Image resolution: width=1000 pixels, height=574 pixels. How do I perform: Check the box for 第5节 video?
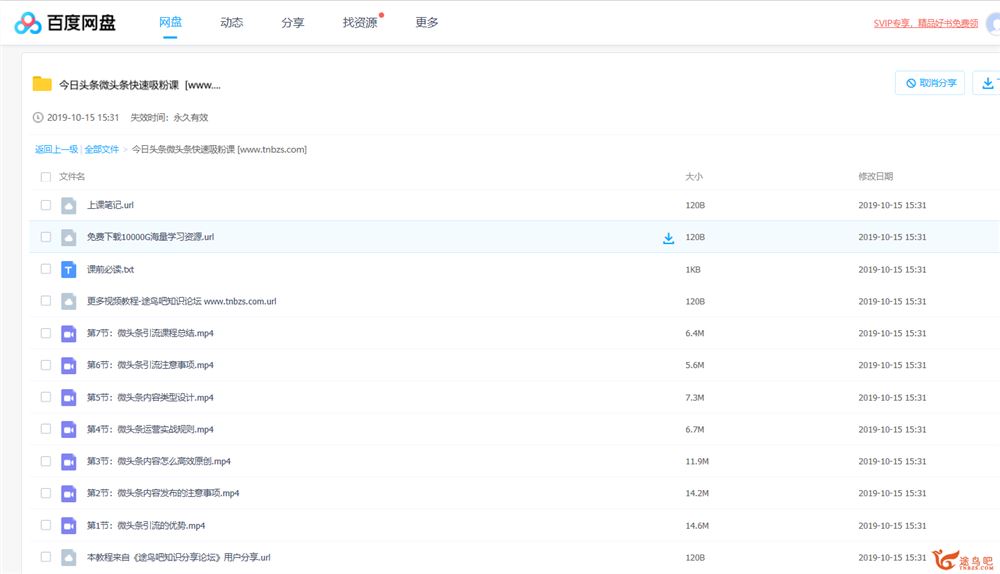[x=45, y=397]
